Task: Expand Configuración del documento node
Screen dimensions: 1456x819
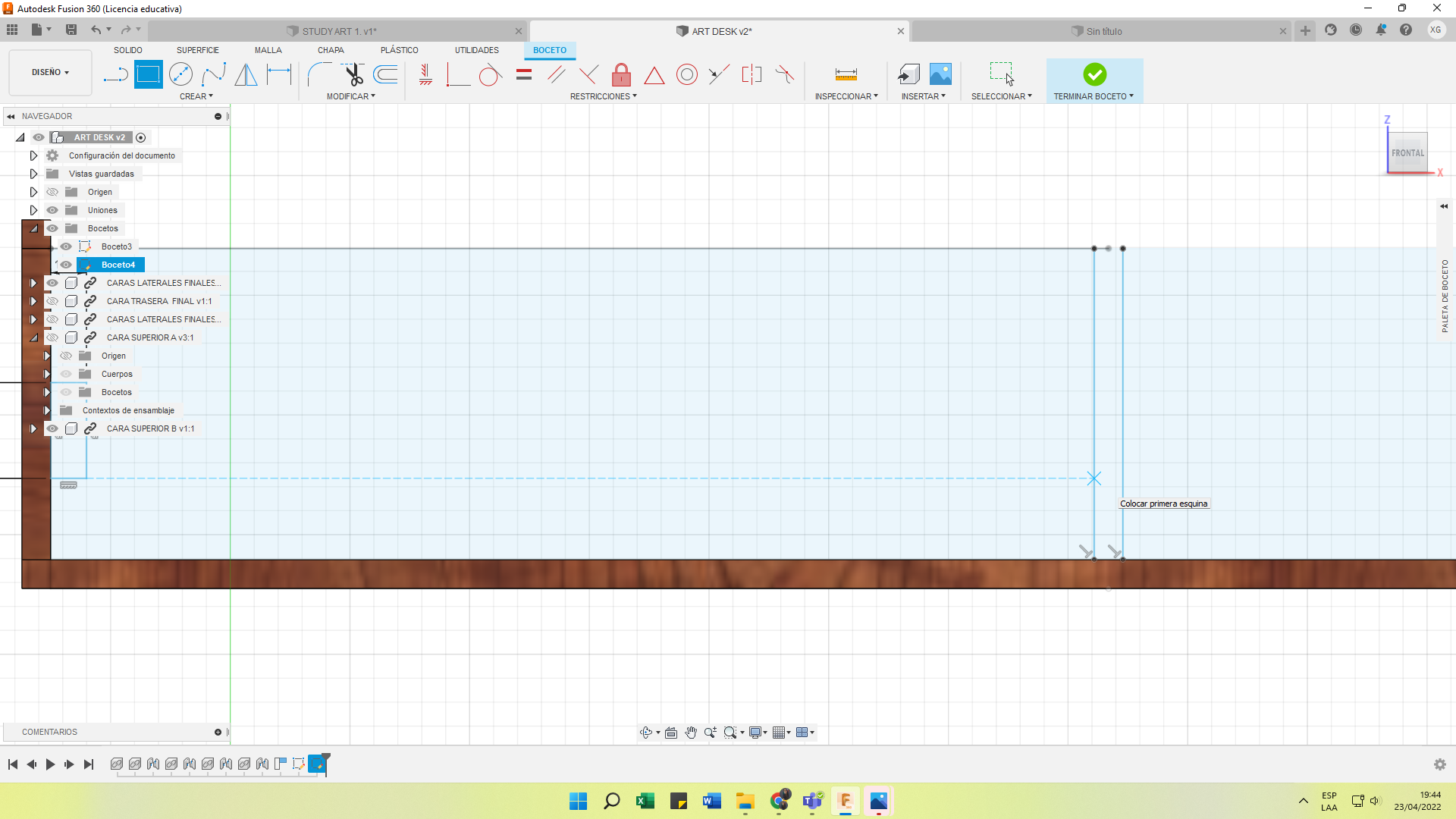Action: 33,155
